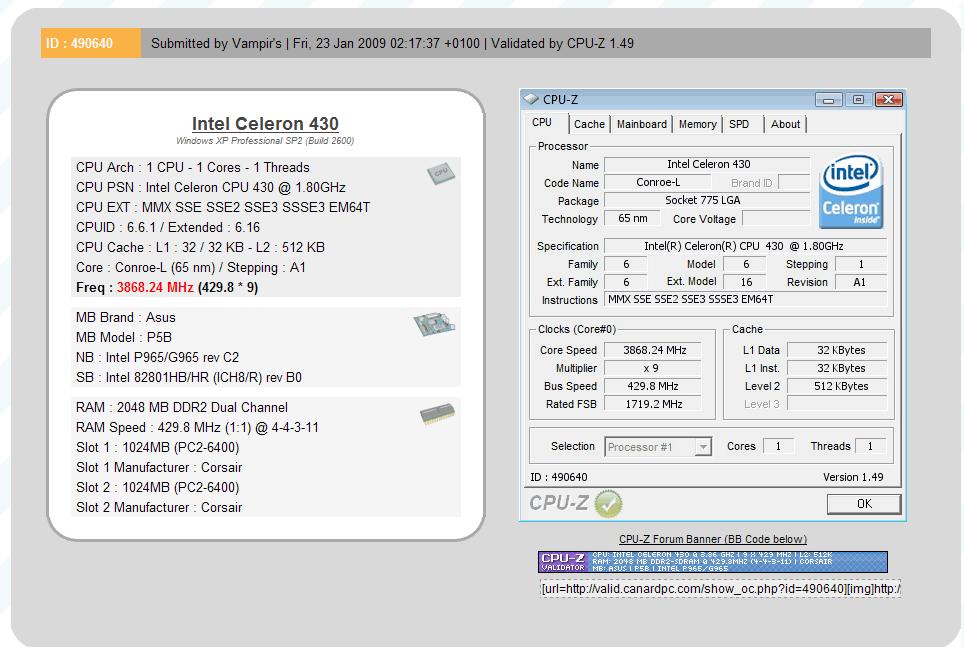Click the Ext. Model field 16
Image resolution: width=964 pixels, height=647 pixels.
745,282
